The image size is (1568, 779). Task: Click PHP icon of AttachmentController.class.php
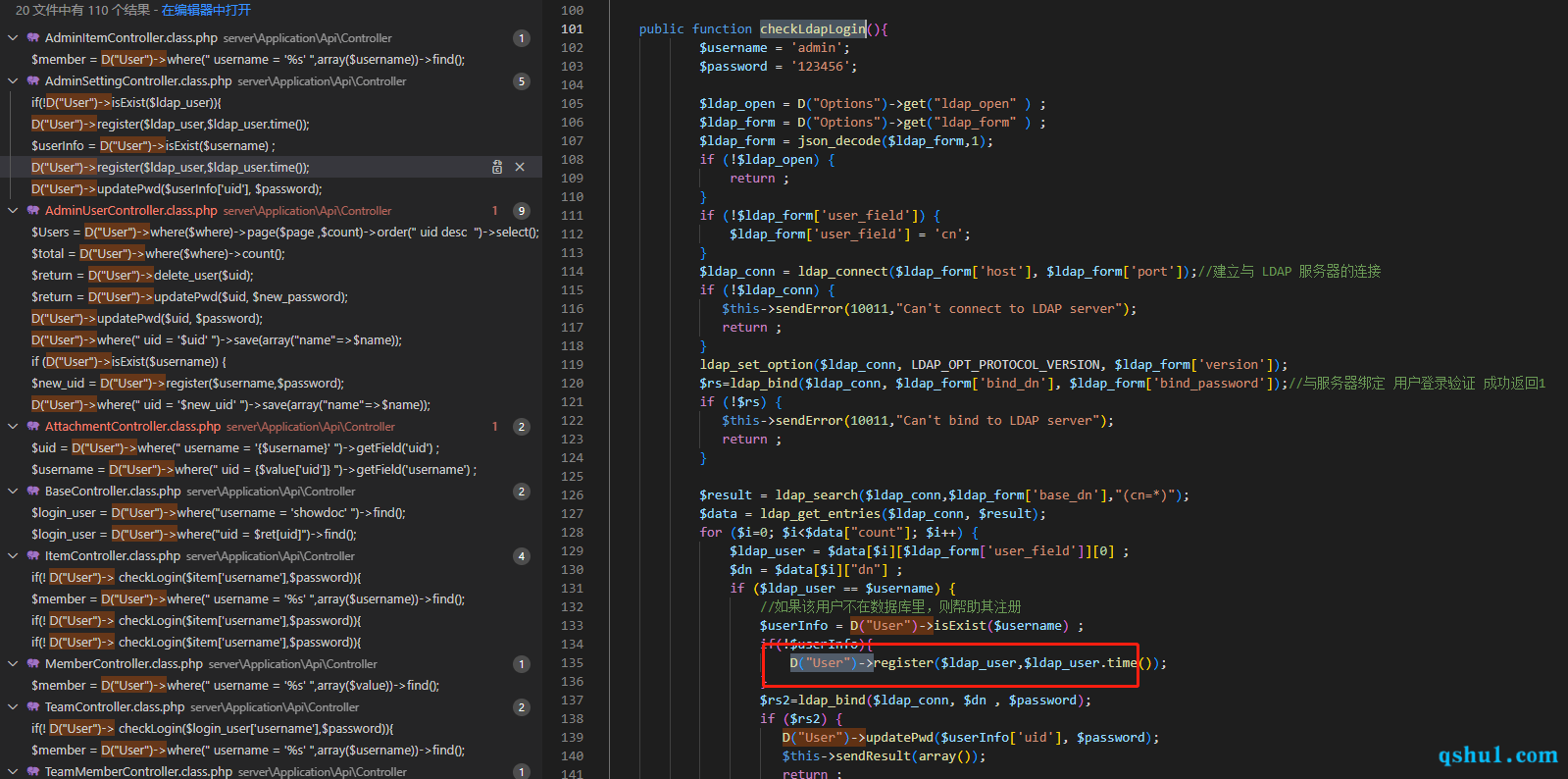tap(33, 427)
